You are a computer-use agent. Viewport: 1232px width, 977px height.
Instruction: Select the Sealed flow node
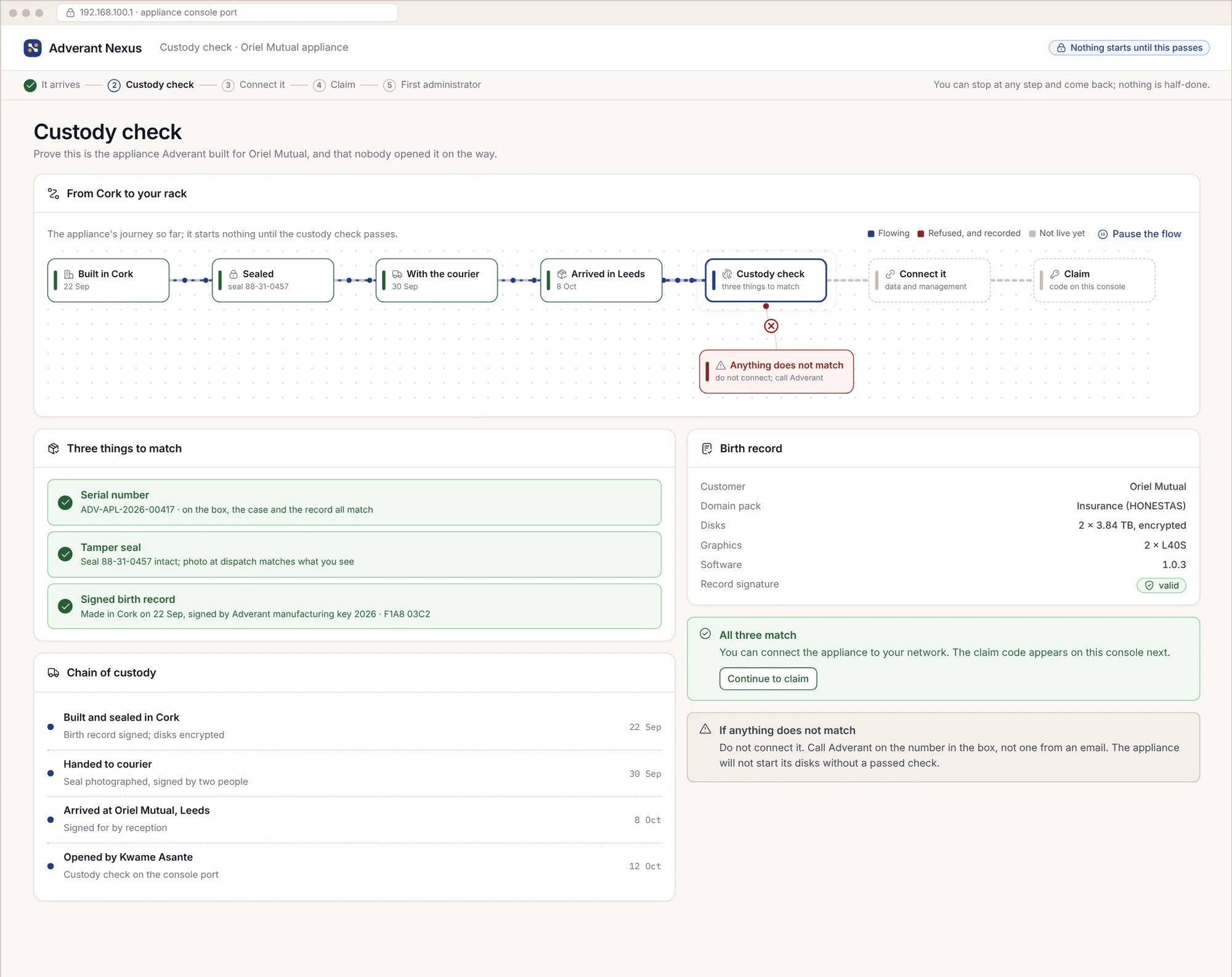(273, 280)
